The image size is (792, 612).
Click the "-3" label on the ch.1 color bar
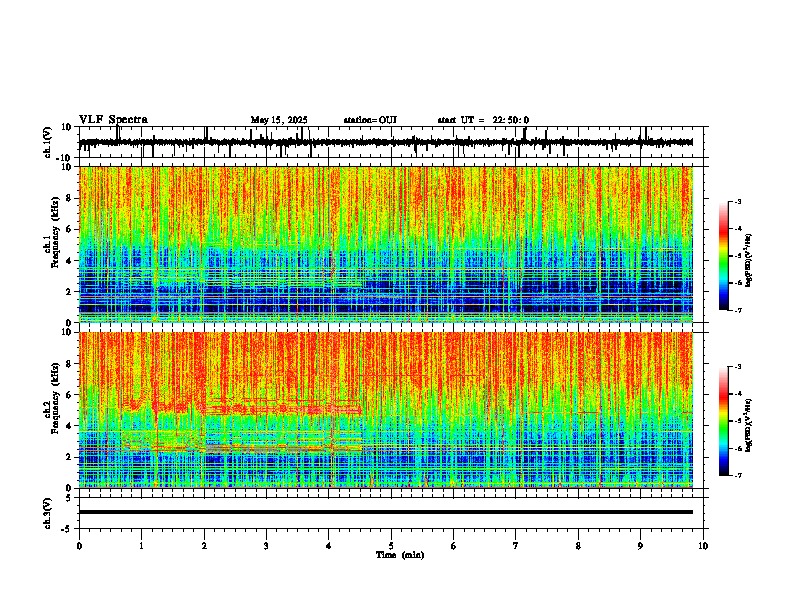click(737, 201)
